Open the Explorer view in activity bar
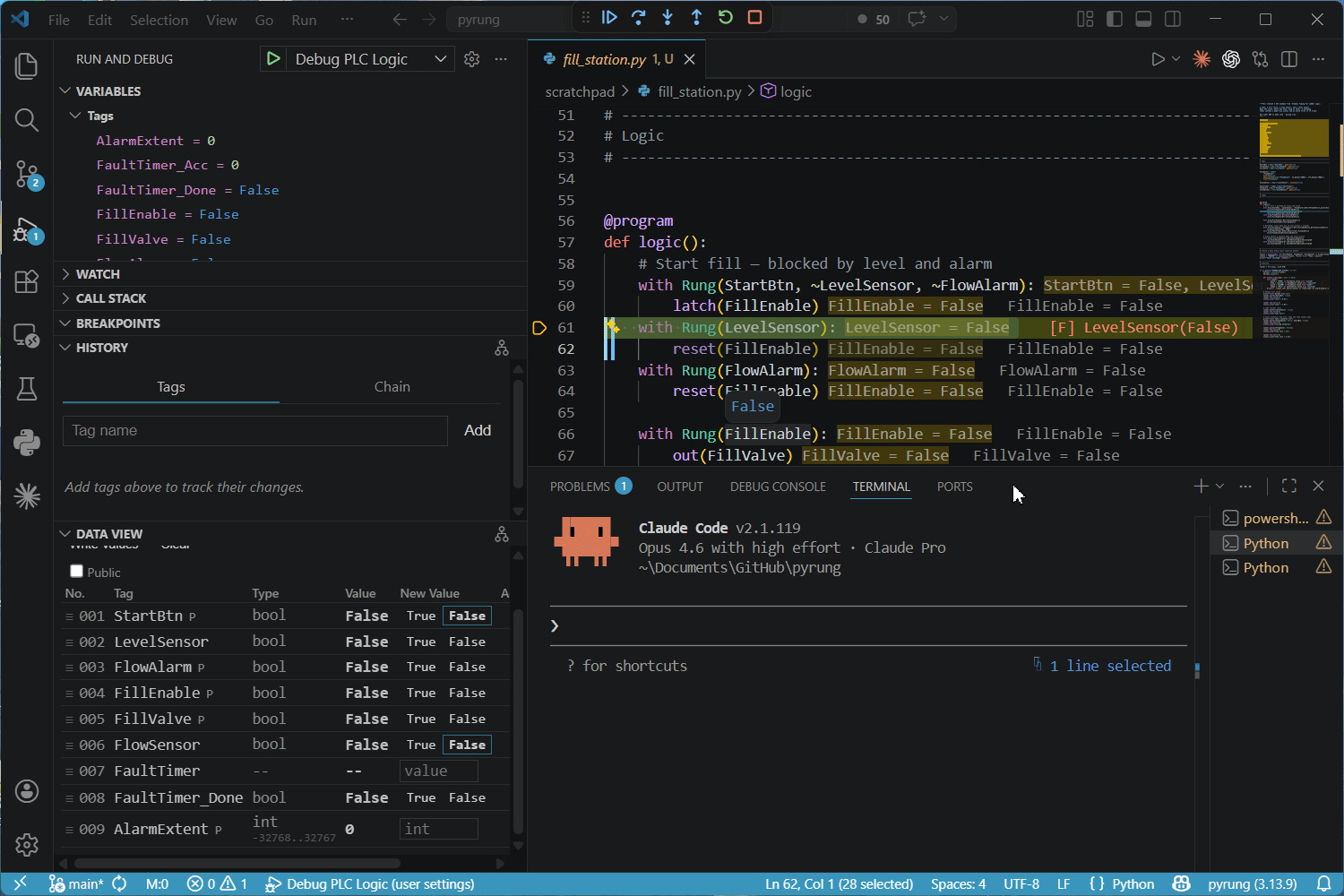The height and width of the screenshot is (896, 1344). (27, 66)
